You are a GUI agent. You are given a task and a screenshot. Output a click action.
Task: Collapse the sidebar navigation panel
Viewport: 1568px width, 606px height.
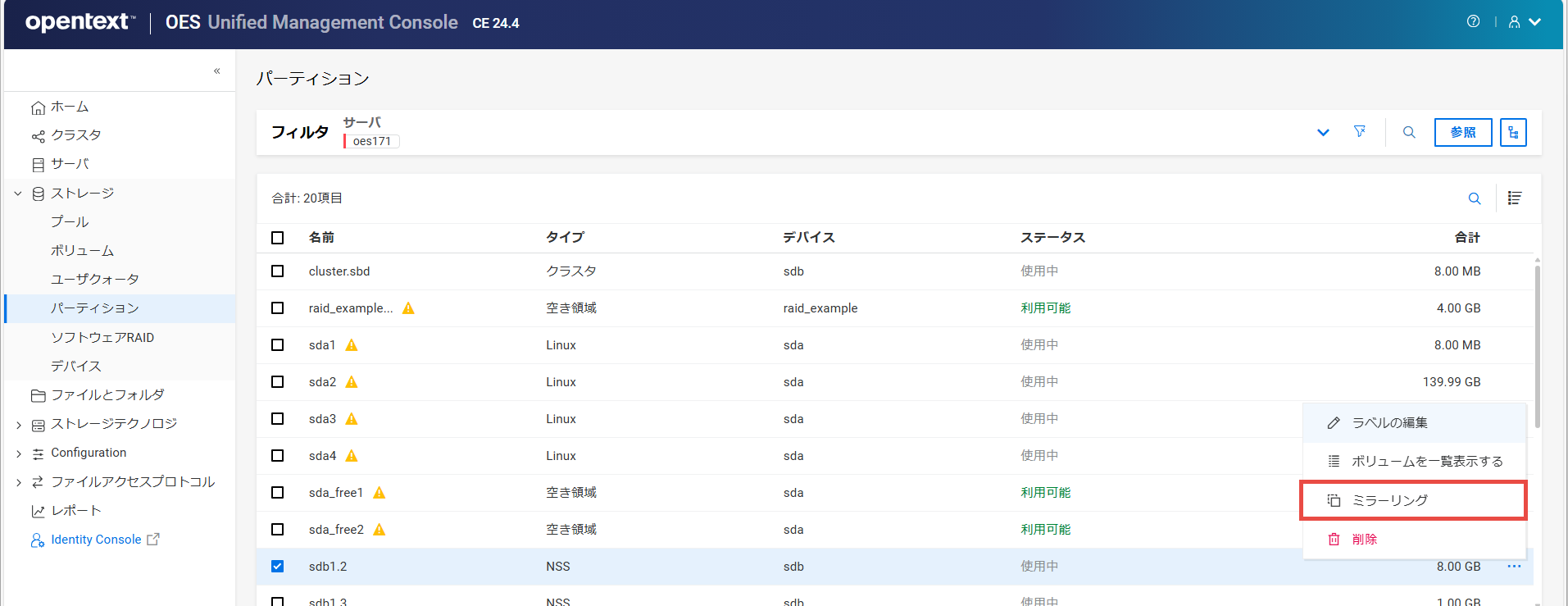(x=216, y=71)
